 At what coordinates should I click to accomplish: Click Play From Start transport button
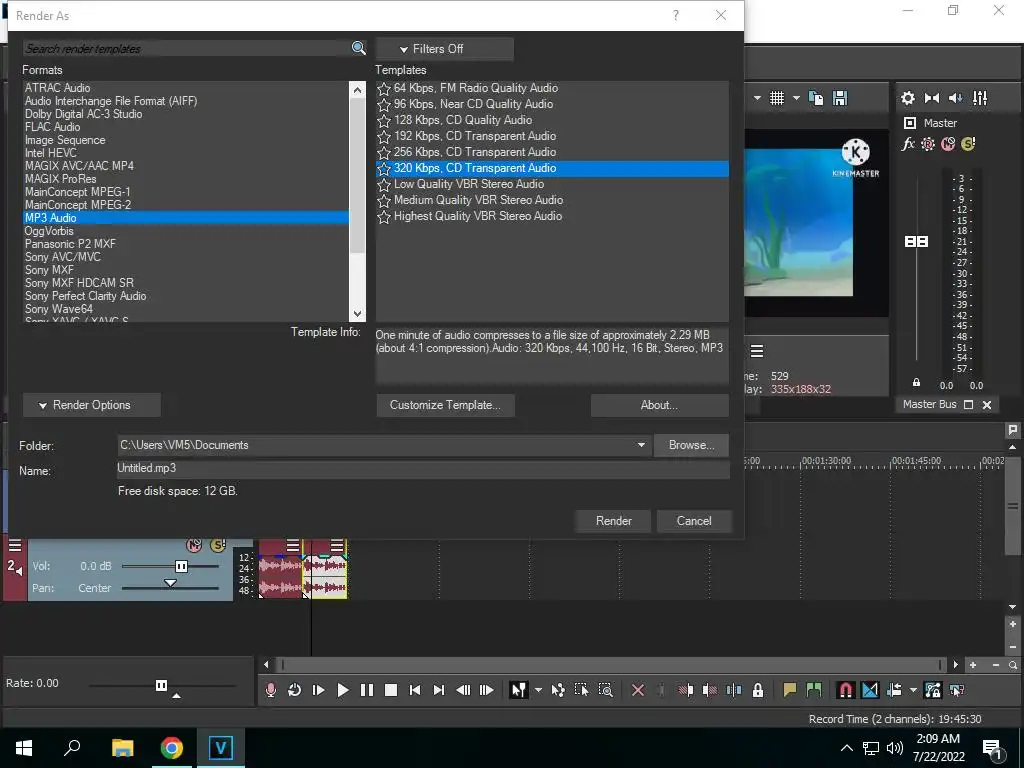tap(319, 690)
